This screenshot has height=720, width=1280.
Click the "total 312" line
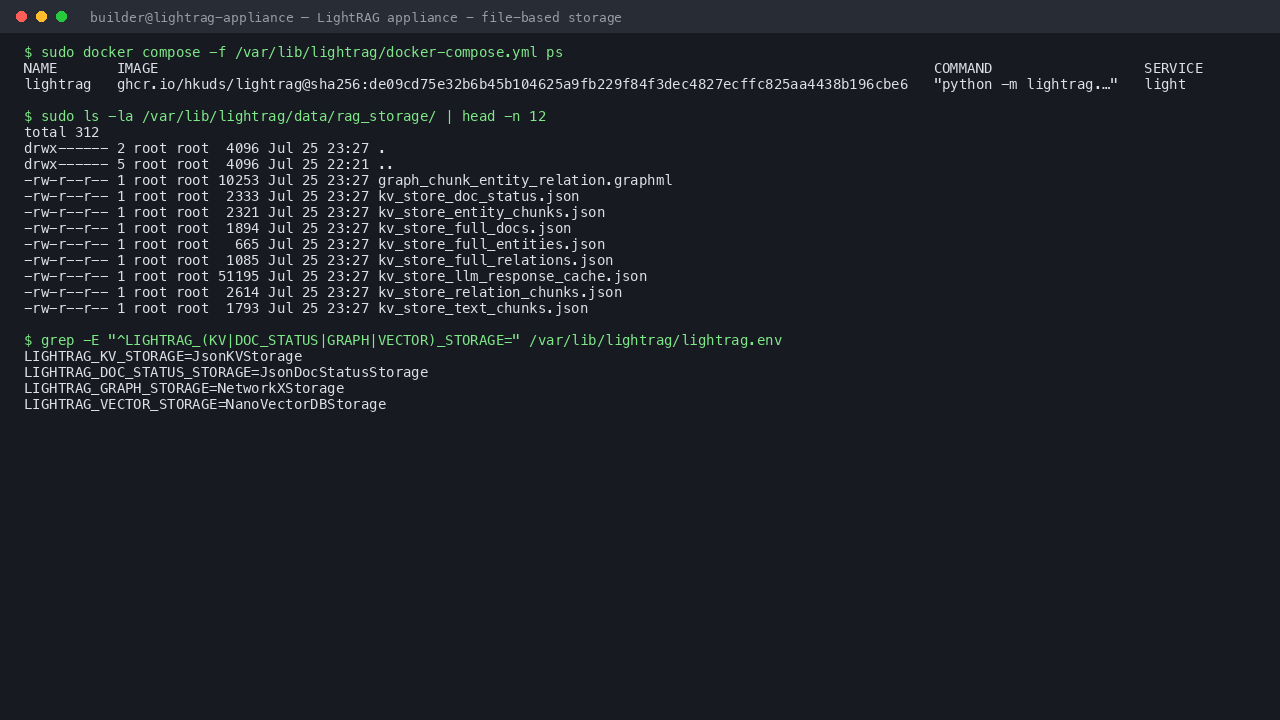point(62,132)
